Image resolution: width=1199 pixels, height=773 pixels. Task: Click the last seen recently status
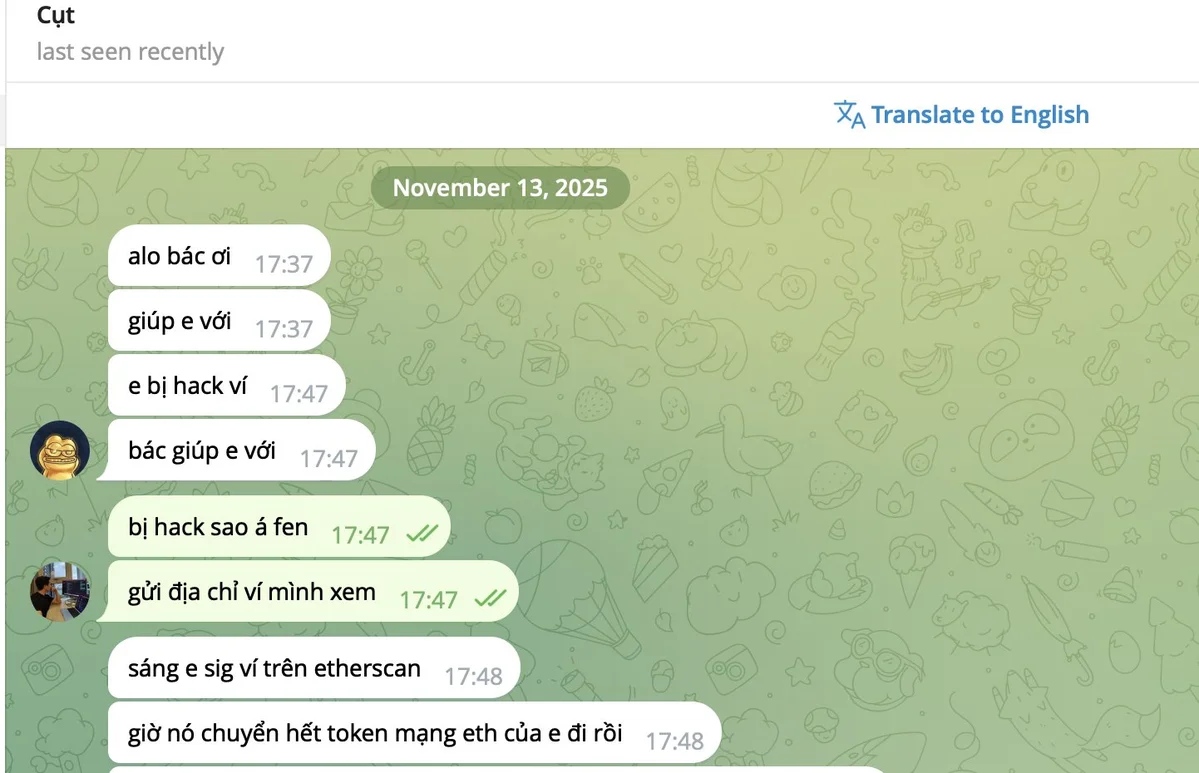point(130,51)
